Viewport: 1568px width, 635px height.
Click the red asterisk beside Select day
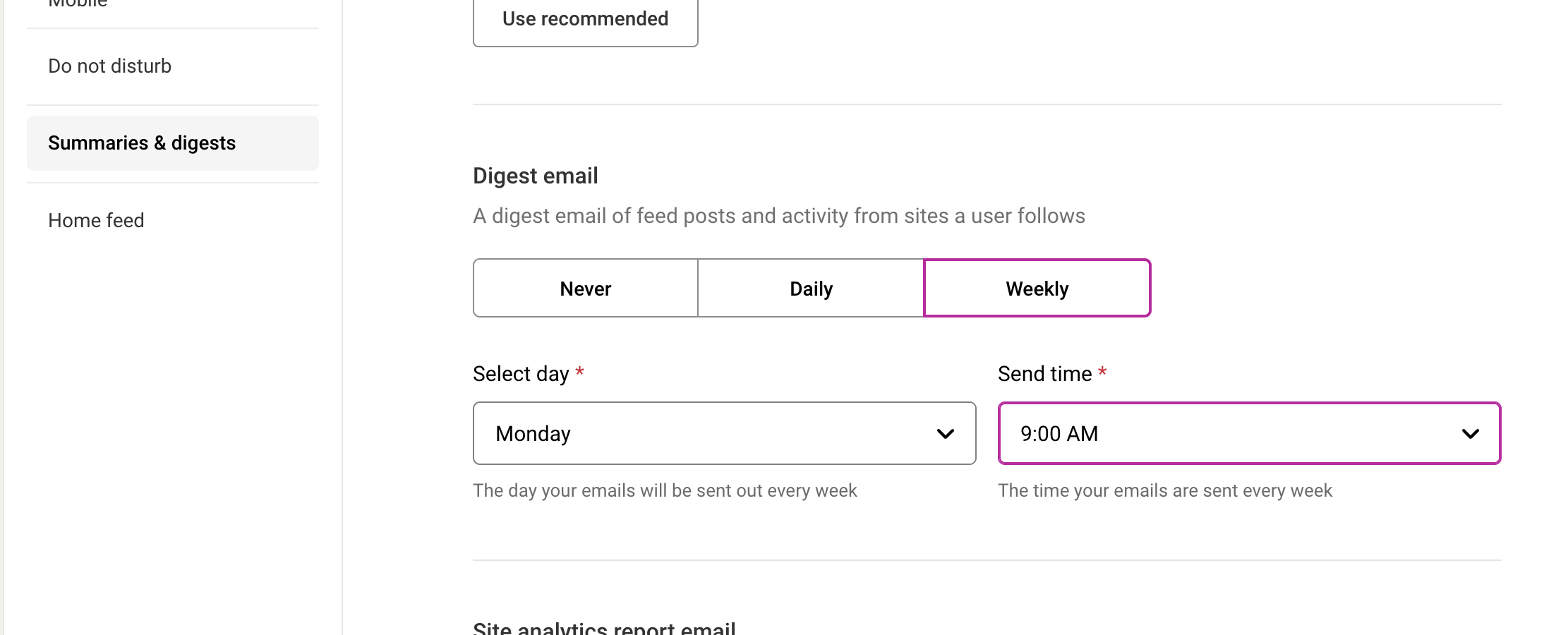579,372
